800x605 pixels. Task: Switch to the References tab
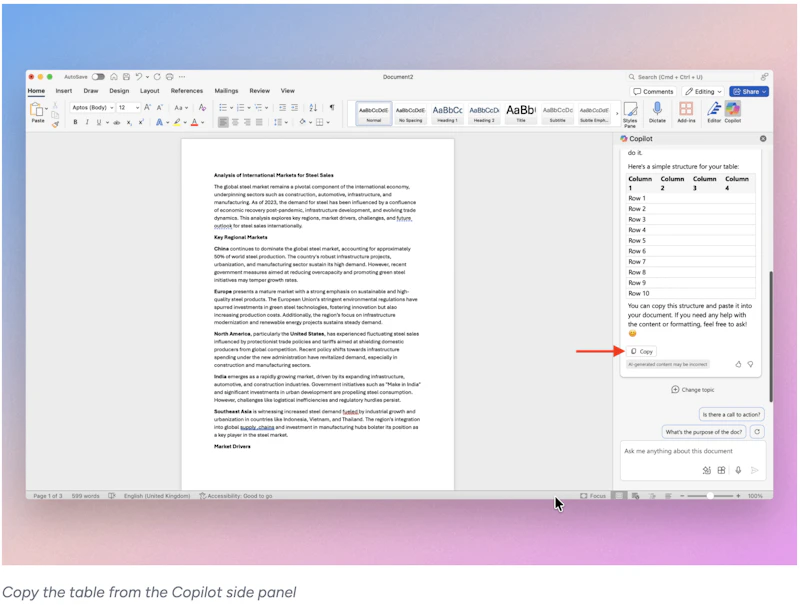pyautogui.click(x=187, y=91)
